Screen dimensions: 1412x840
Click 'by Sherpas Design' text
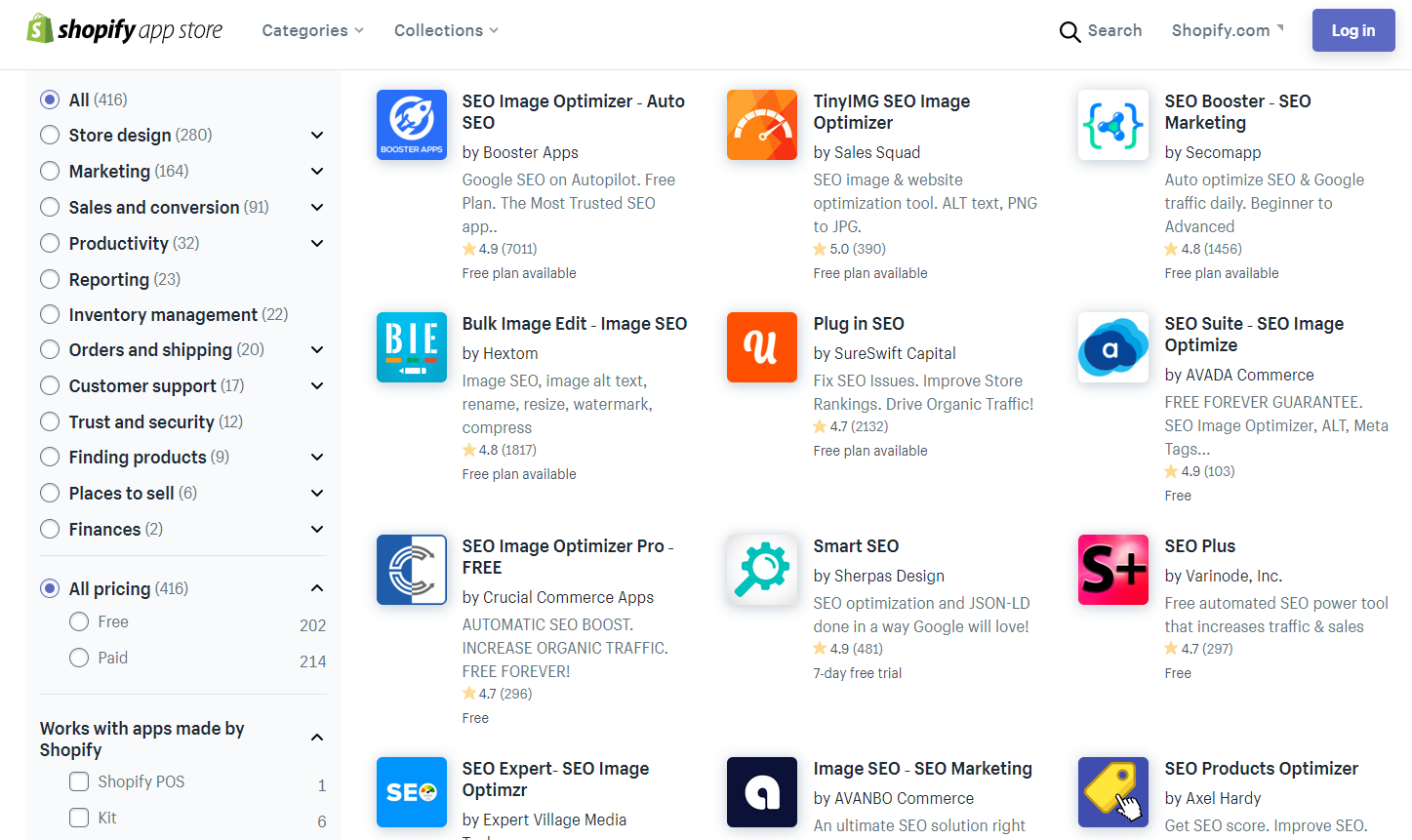click(879, 576)
